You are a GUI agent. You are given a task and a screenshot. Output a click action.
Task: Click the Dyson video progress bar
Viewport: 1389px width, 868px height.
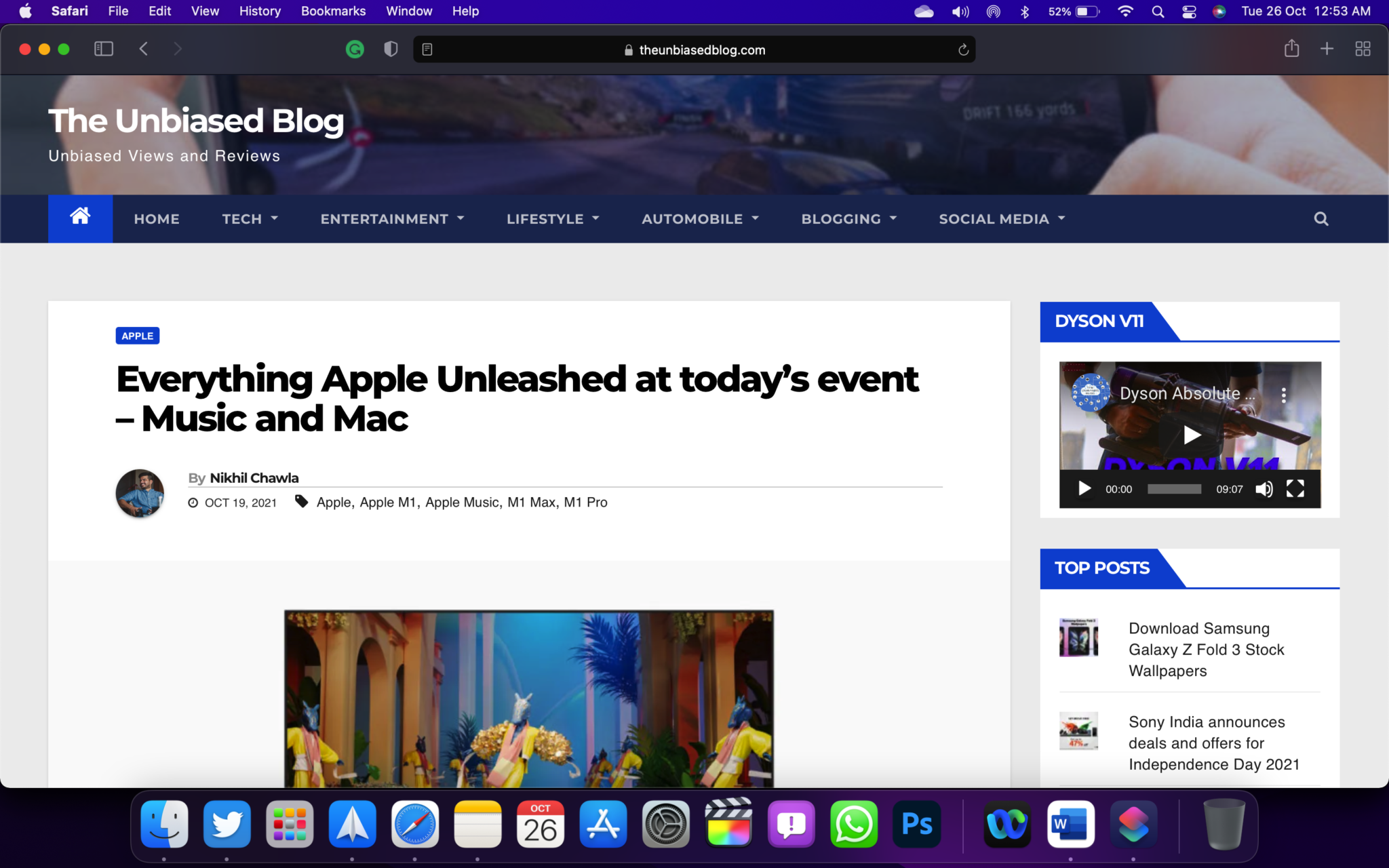pyautogui.click(x=1174, y=489)
